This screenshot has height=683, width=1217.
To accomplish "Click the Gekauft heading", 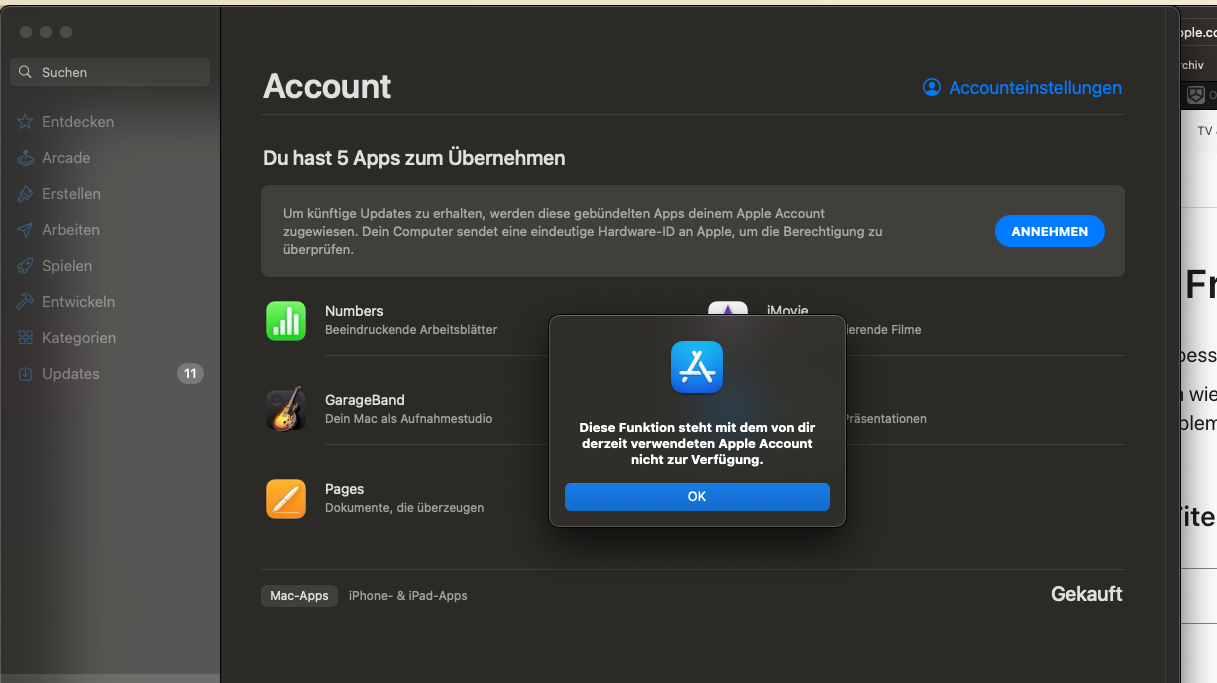I will (x=1086, y=594).
